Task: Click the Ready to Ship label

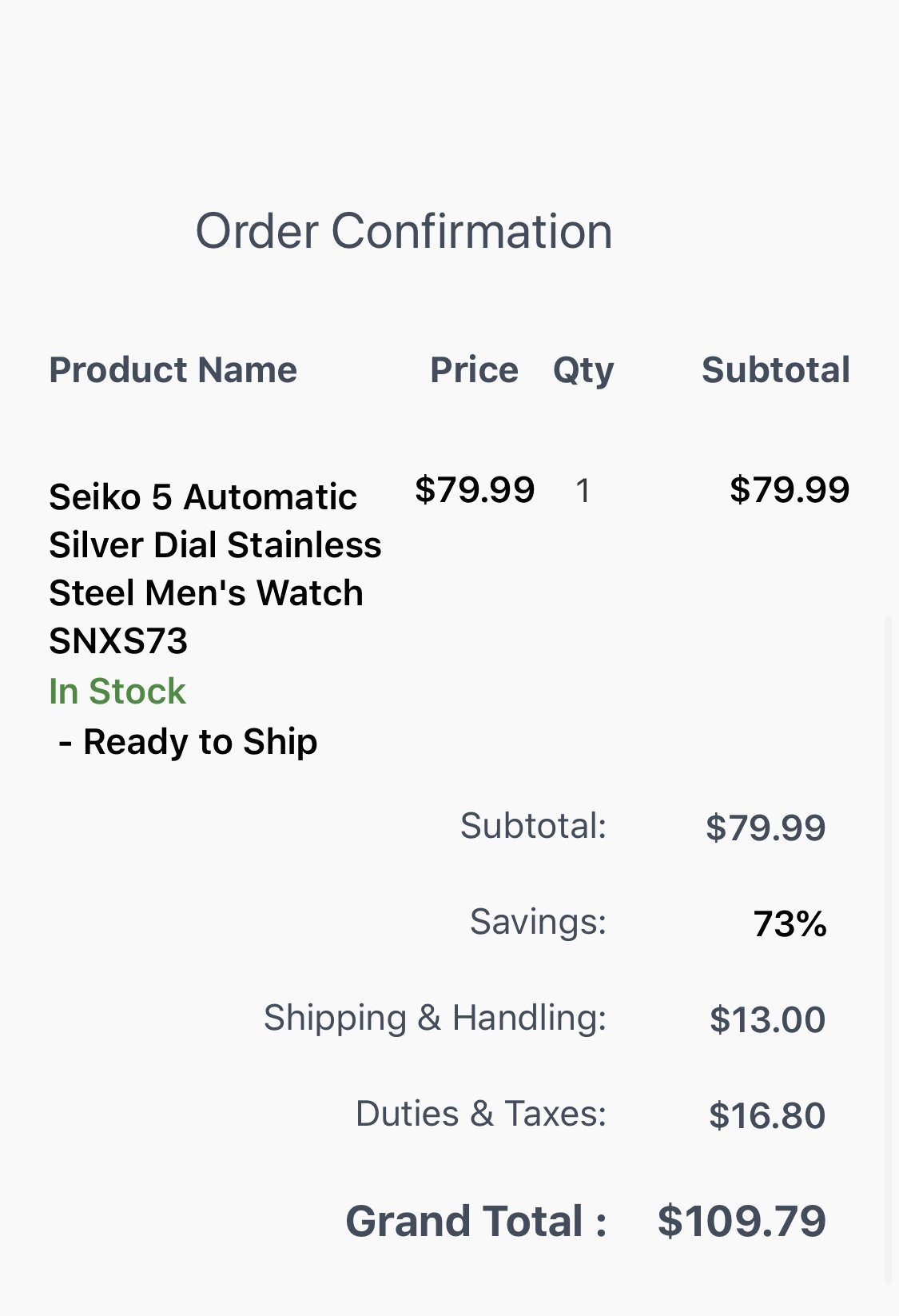Action: point(189,742)
